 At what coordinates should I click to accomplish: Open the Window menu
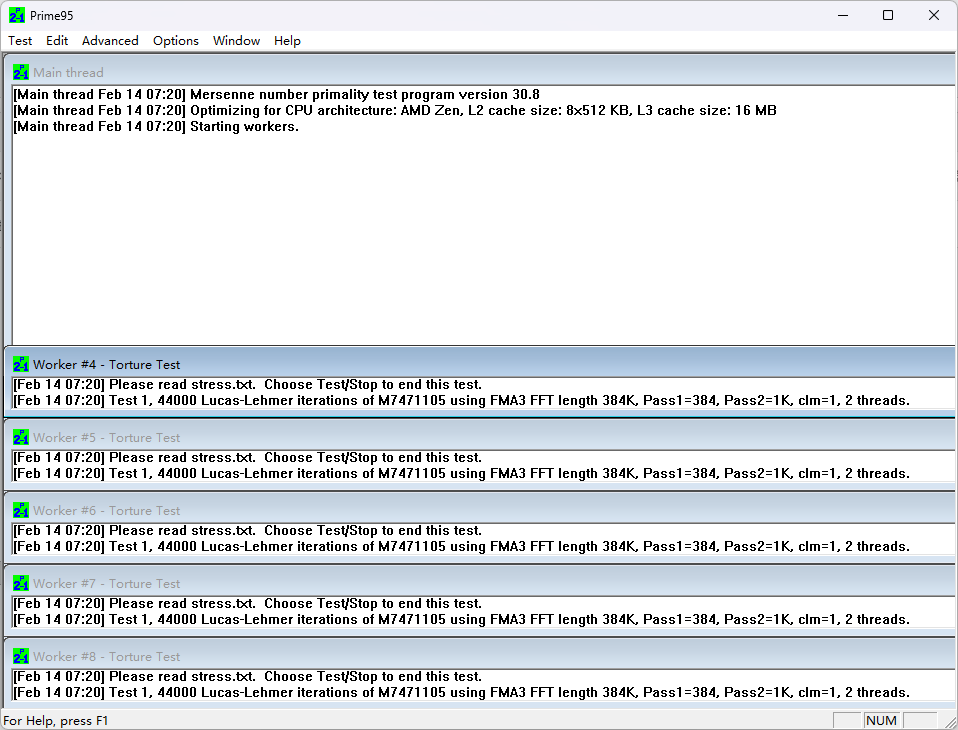pyautogui.click(x=236, y=41)
